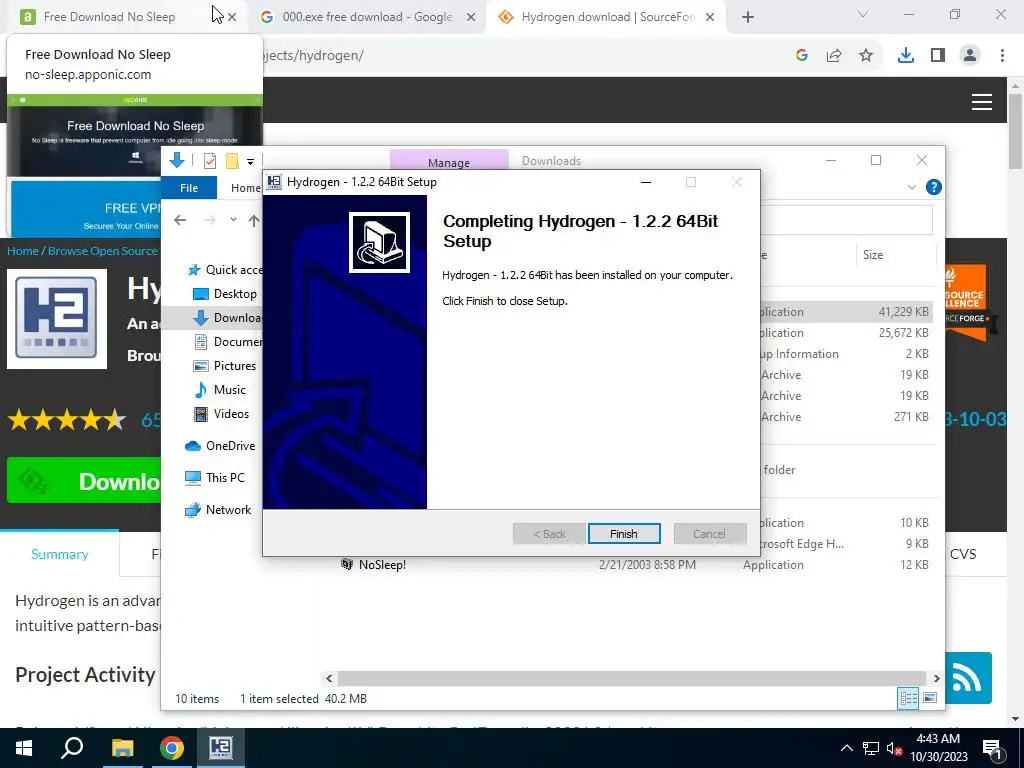1024x768 pixels.
Task: Switch to the 000.exe Google search tab
Action: point(366,17)
